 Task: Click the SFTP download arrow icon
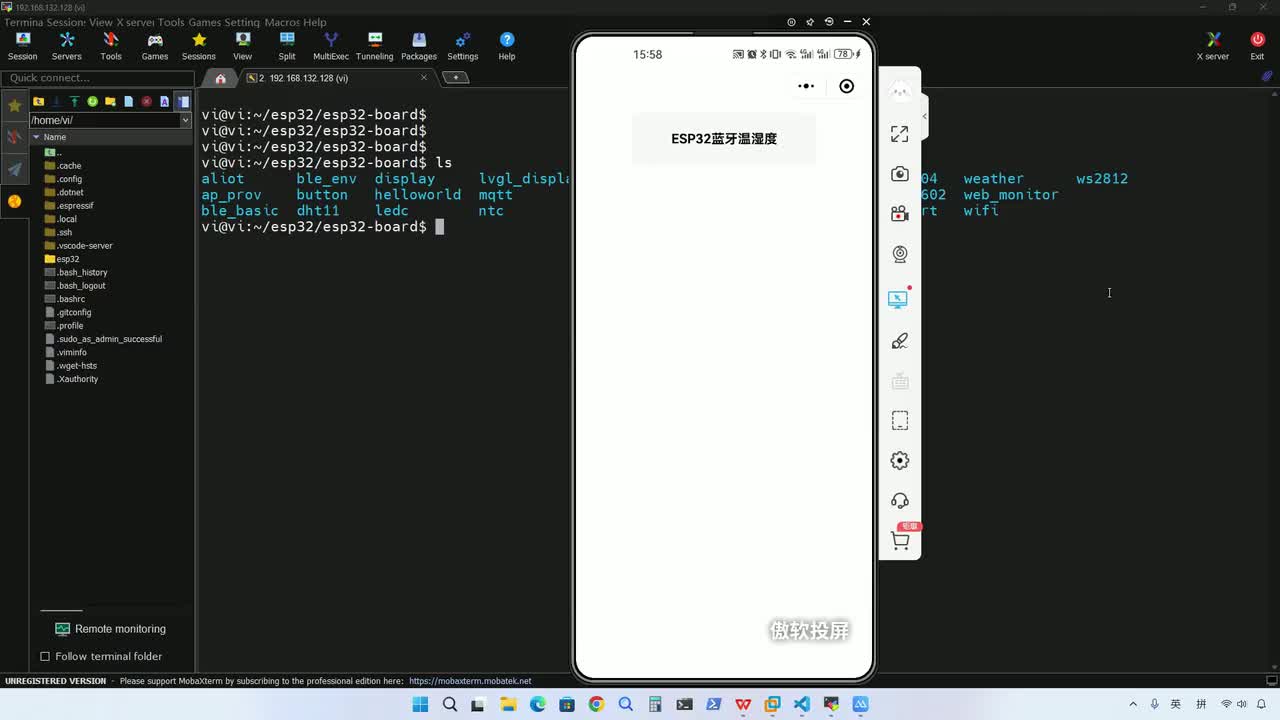pyautogui.click(x=56, y=101)
